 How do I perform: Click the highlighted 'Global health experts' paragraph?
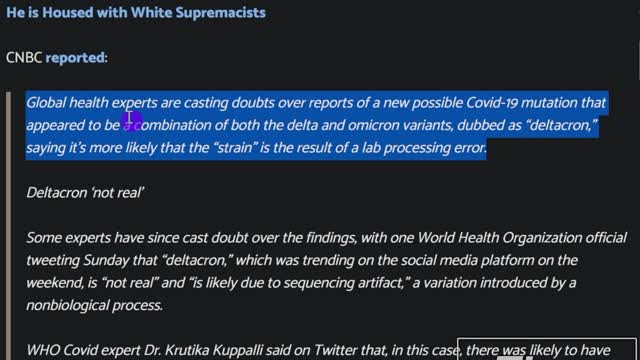pos(317,125)
